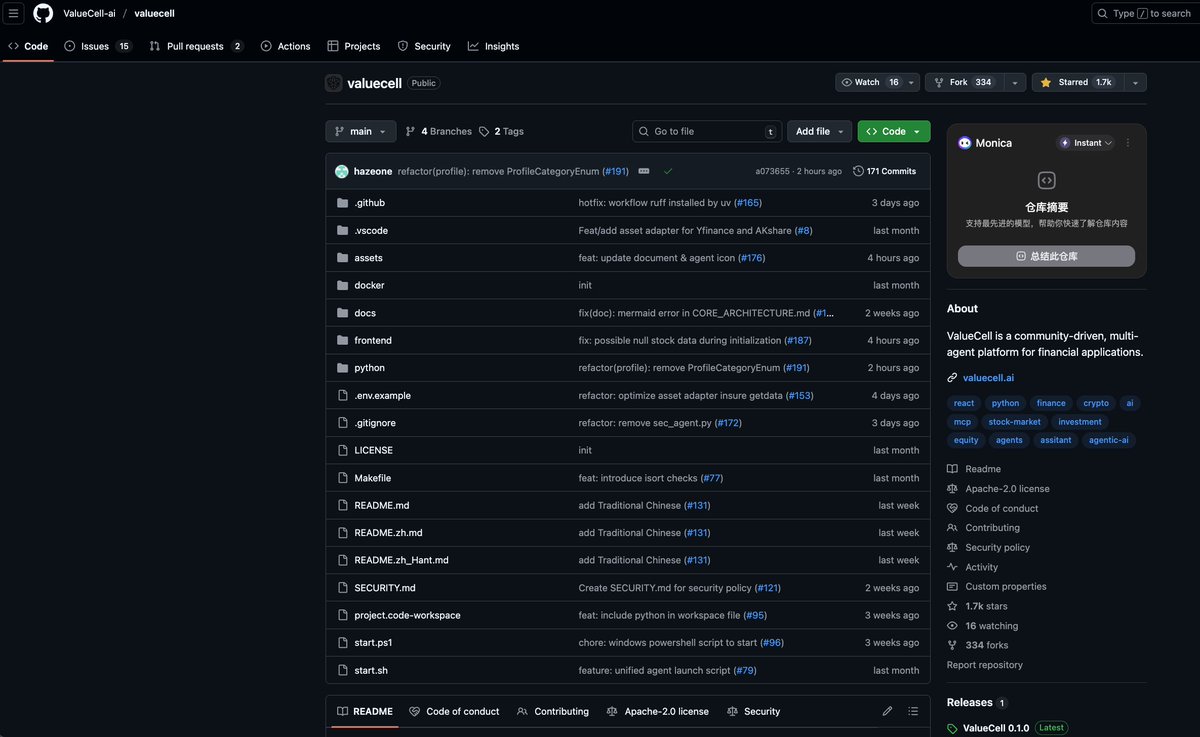
Task: Open hazeone's profile link
Action: [x=373, y=170]
